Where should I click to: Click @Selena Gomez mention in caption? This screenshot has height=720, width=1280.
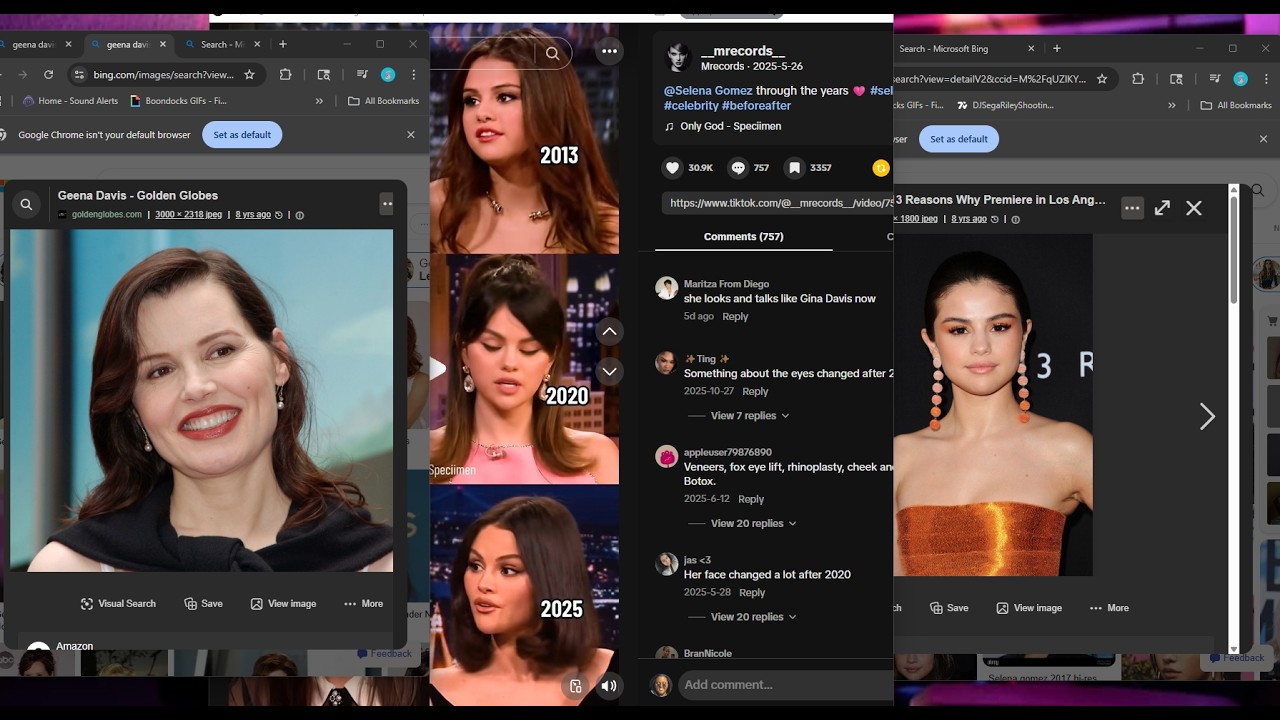(708, 91)
